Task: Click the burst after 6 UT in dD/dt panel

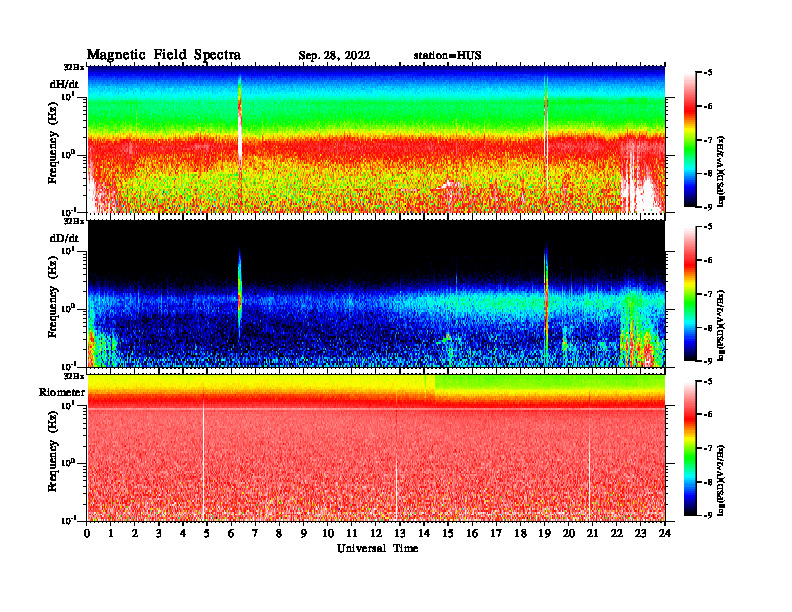Action: (240, 293)
